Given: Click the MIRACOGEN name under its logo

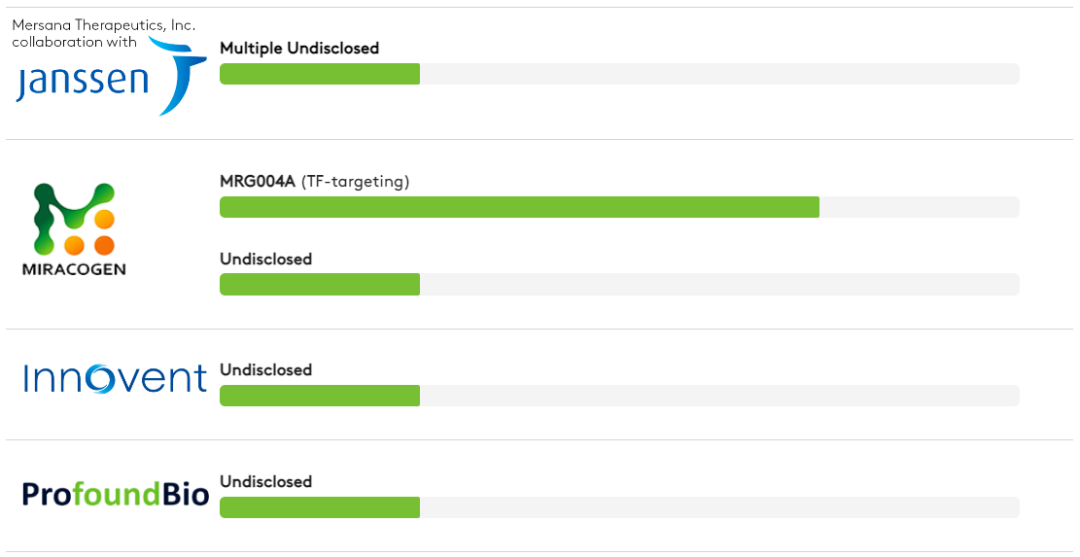Looking at the screenshot, I should tap(73, 269).
